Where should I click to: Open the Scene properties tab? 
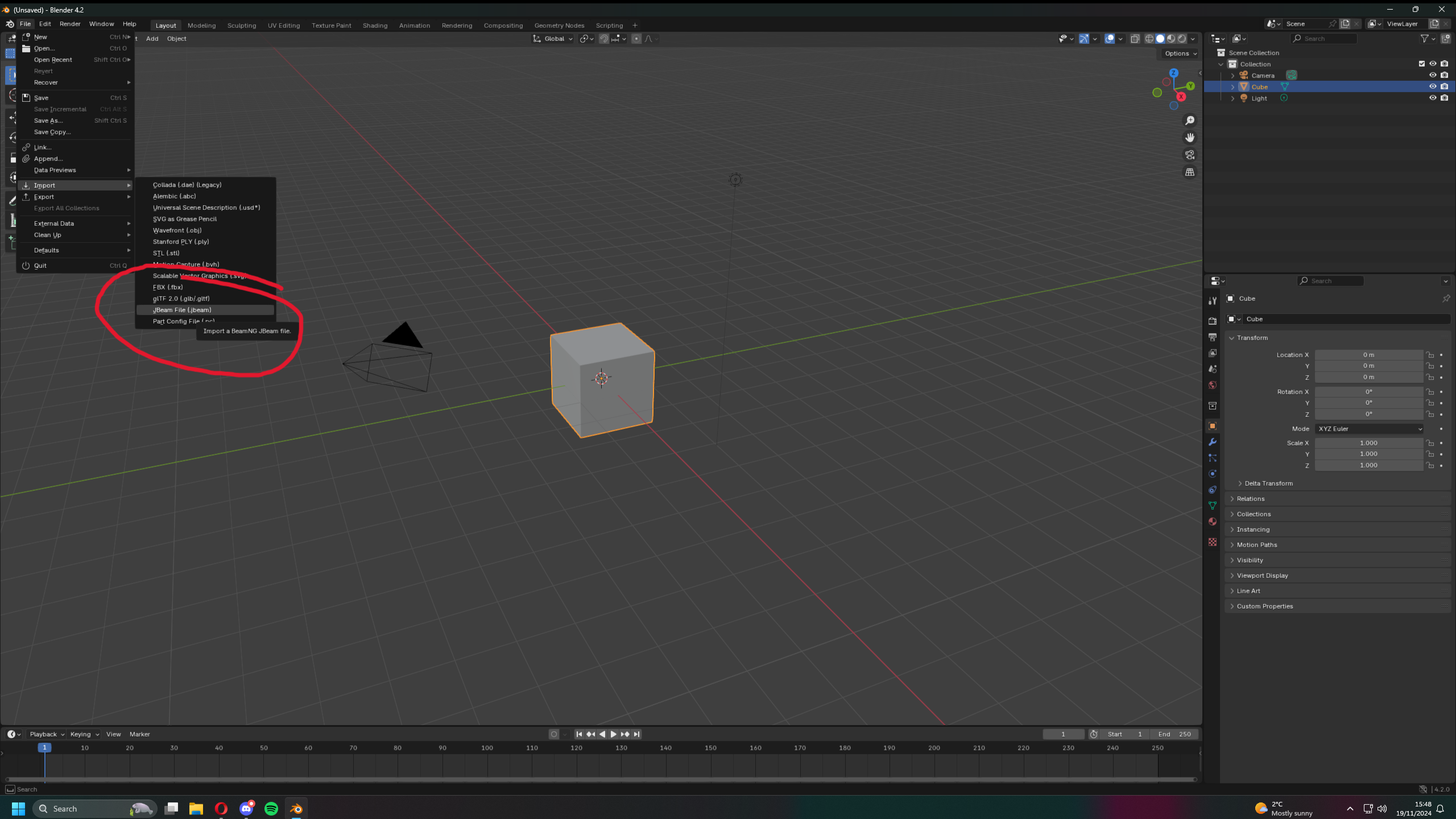(1212, 369)
